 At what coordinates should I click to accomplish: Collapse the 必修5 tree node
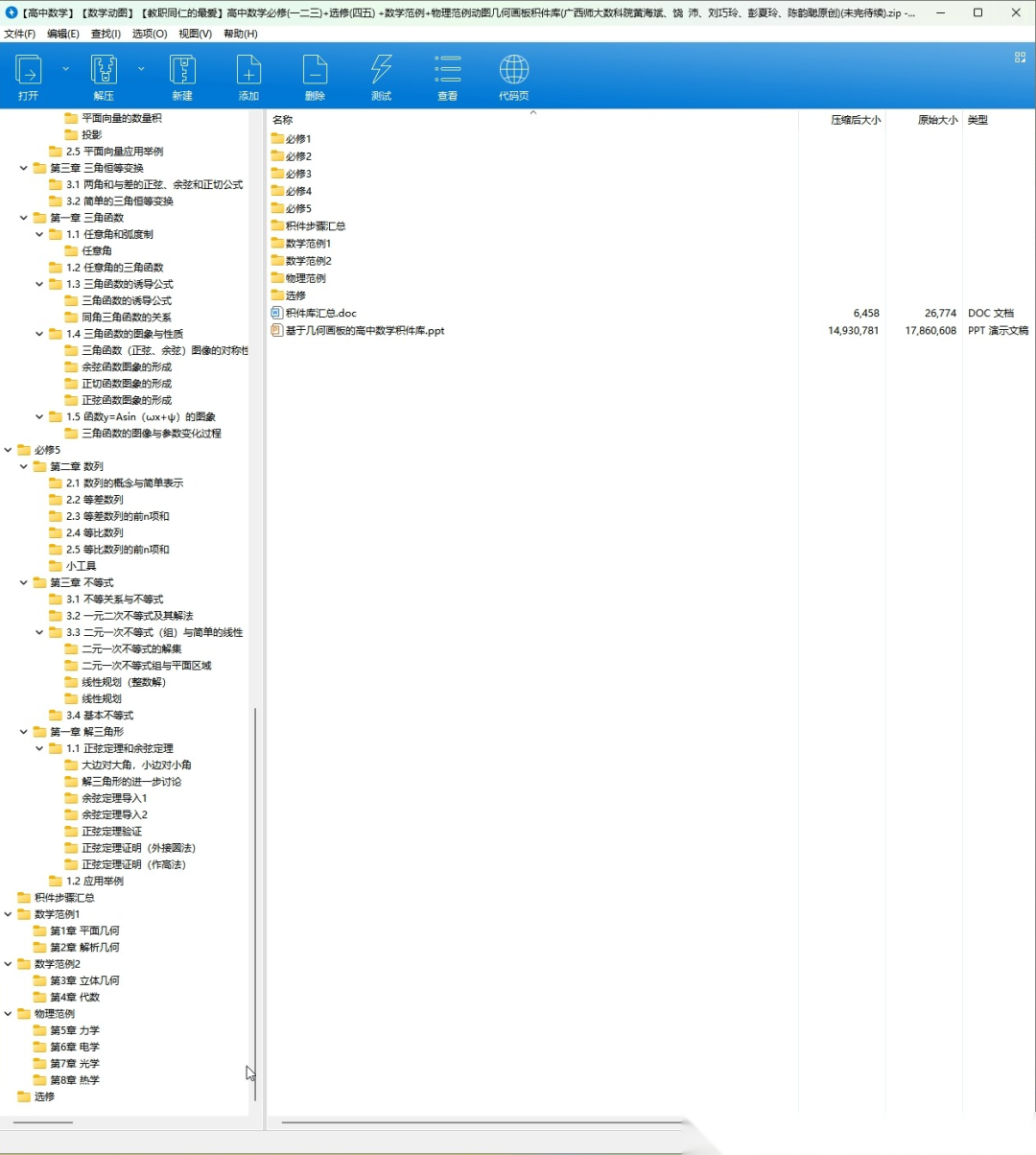point(9,450)
